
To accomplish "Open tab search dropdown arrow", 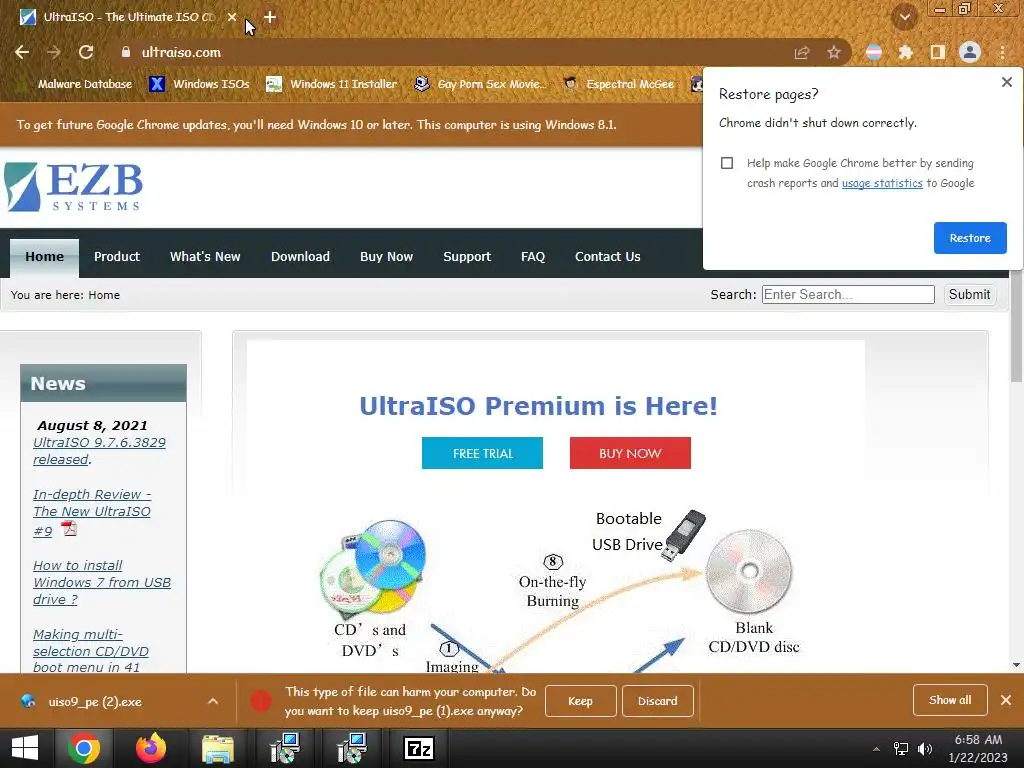I will [905, 18].
